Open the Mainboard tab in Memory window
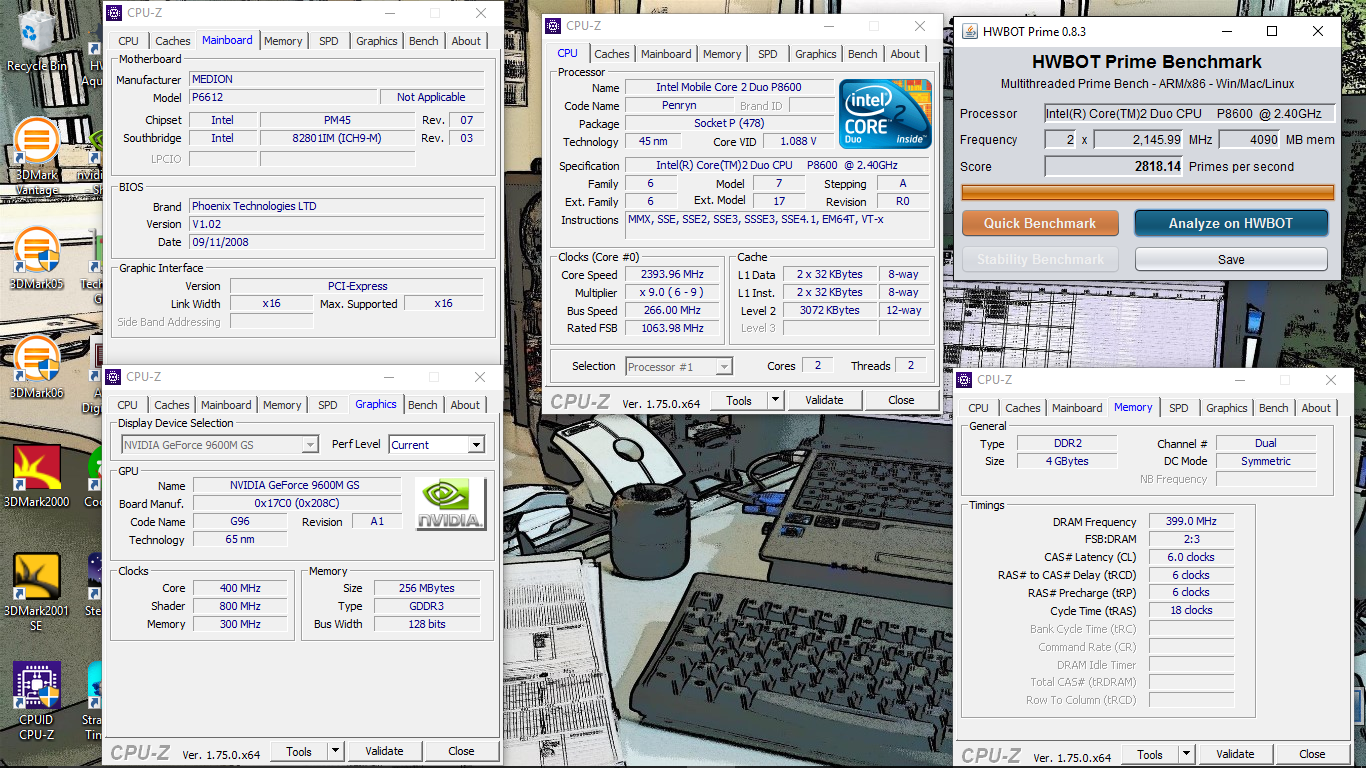 click(x=1077, y=408)
